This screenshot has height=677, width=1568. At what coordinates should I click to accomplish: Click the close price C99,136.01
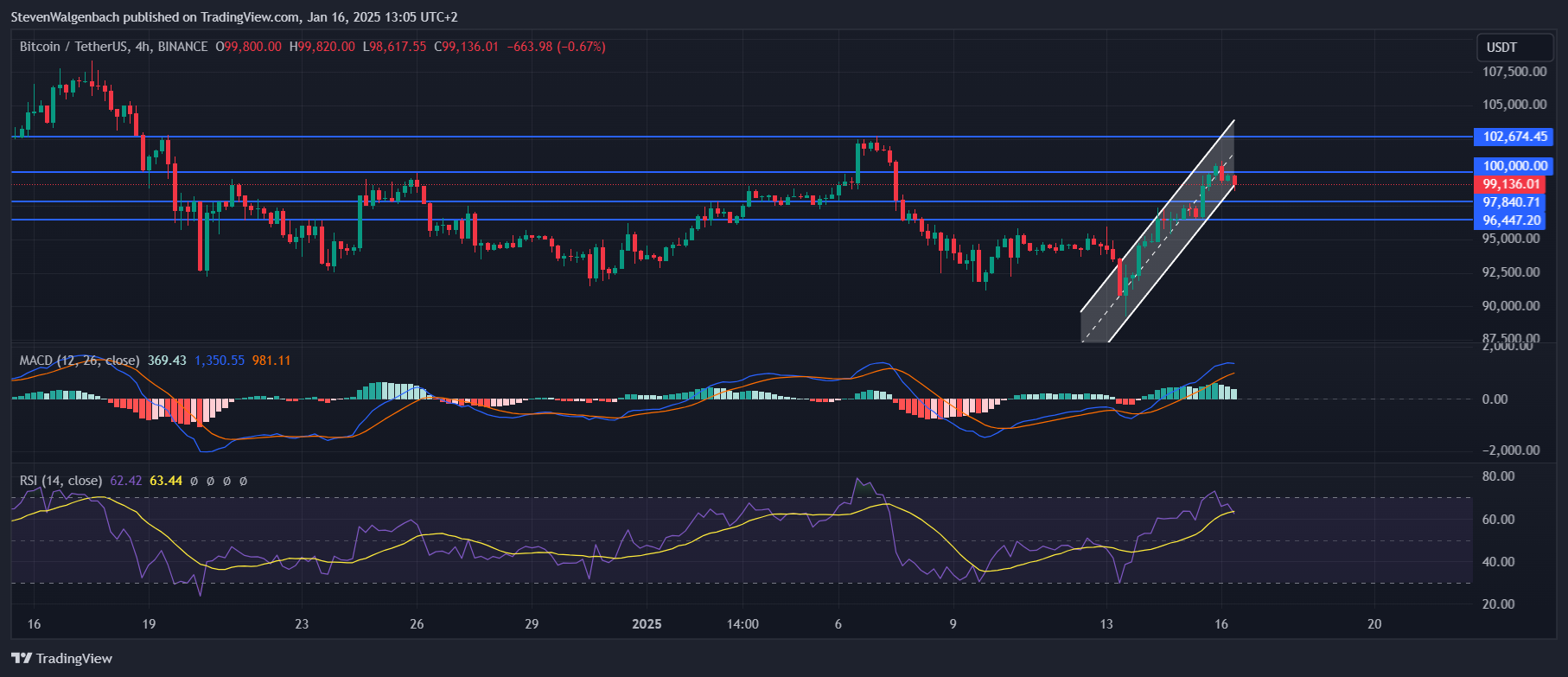[467, 47]
